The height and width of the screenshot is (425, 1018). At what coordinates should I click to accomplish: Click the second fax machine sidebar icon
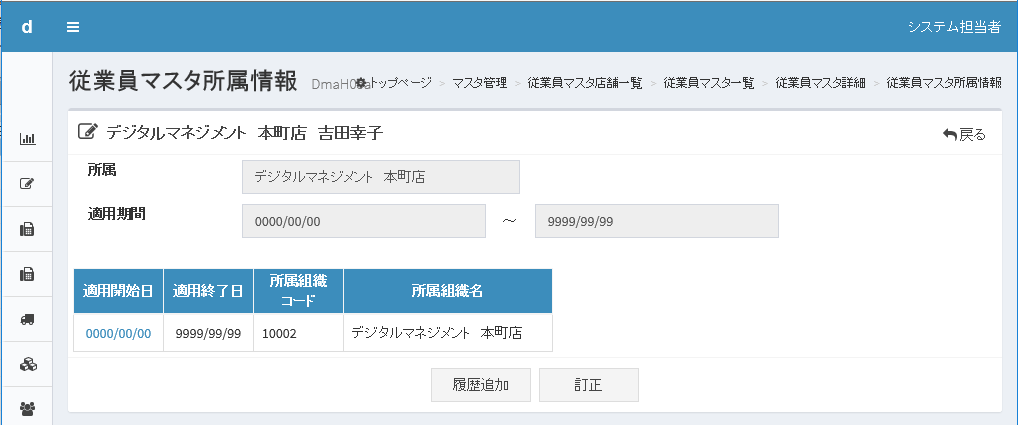[27, 274]
